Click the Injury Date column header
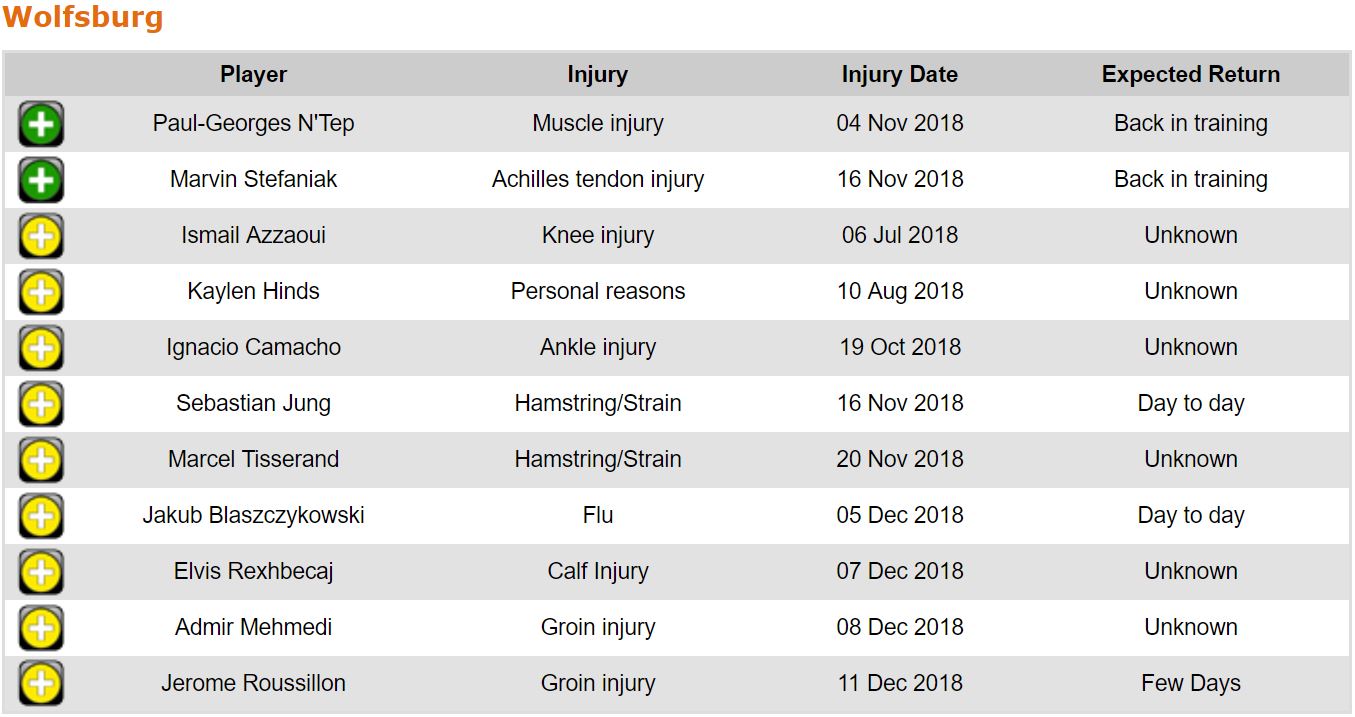This screenshot has height=717, width=1355. coord(899,75)
